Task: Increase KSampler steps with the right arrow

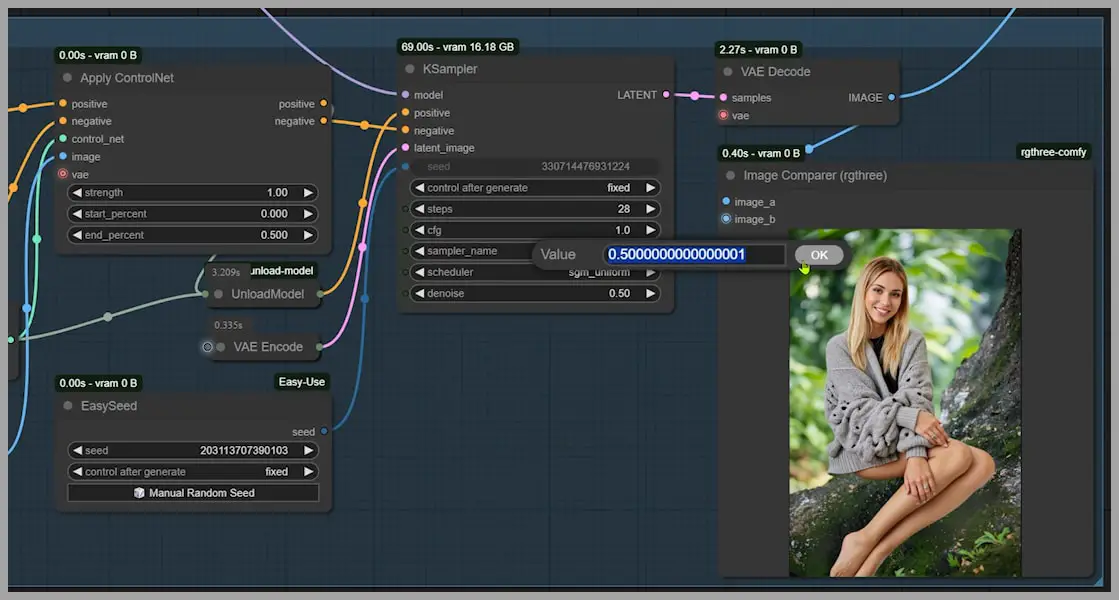Action: (x=650, y=209)
